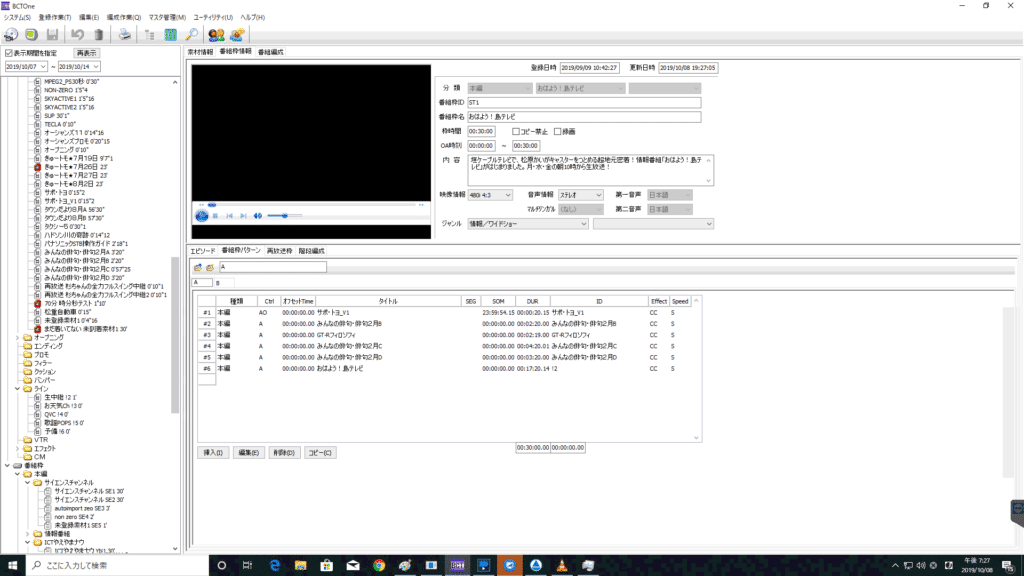Collapse the 番組枠 root node
This screenshot has height=576, width=1024.
(7, 466)
